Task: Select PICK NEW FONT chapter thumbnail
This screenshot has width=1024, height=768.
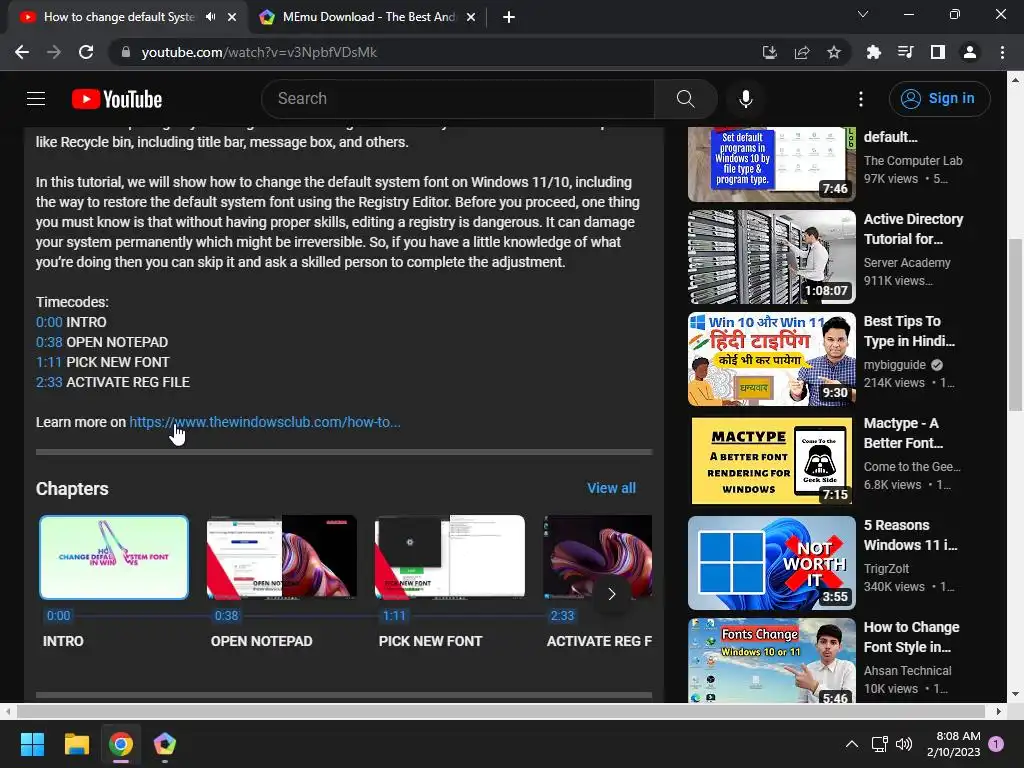Action: (x=450, y=557)
